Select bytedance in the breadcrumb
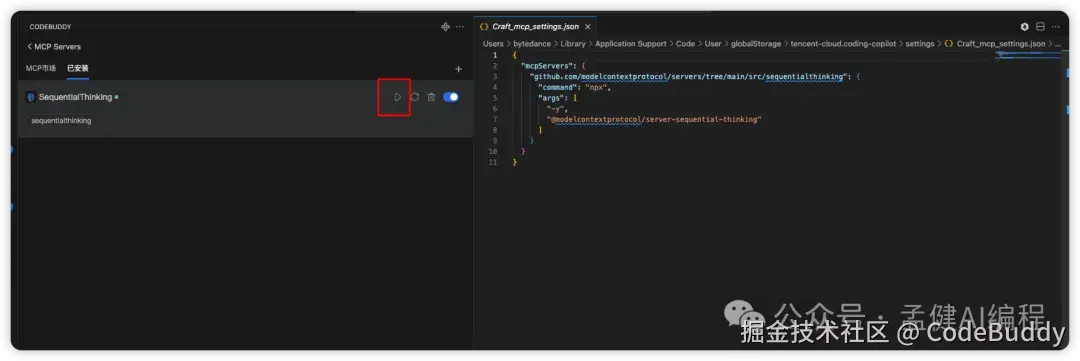 tap(532, 43)
